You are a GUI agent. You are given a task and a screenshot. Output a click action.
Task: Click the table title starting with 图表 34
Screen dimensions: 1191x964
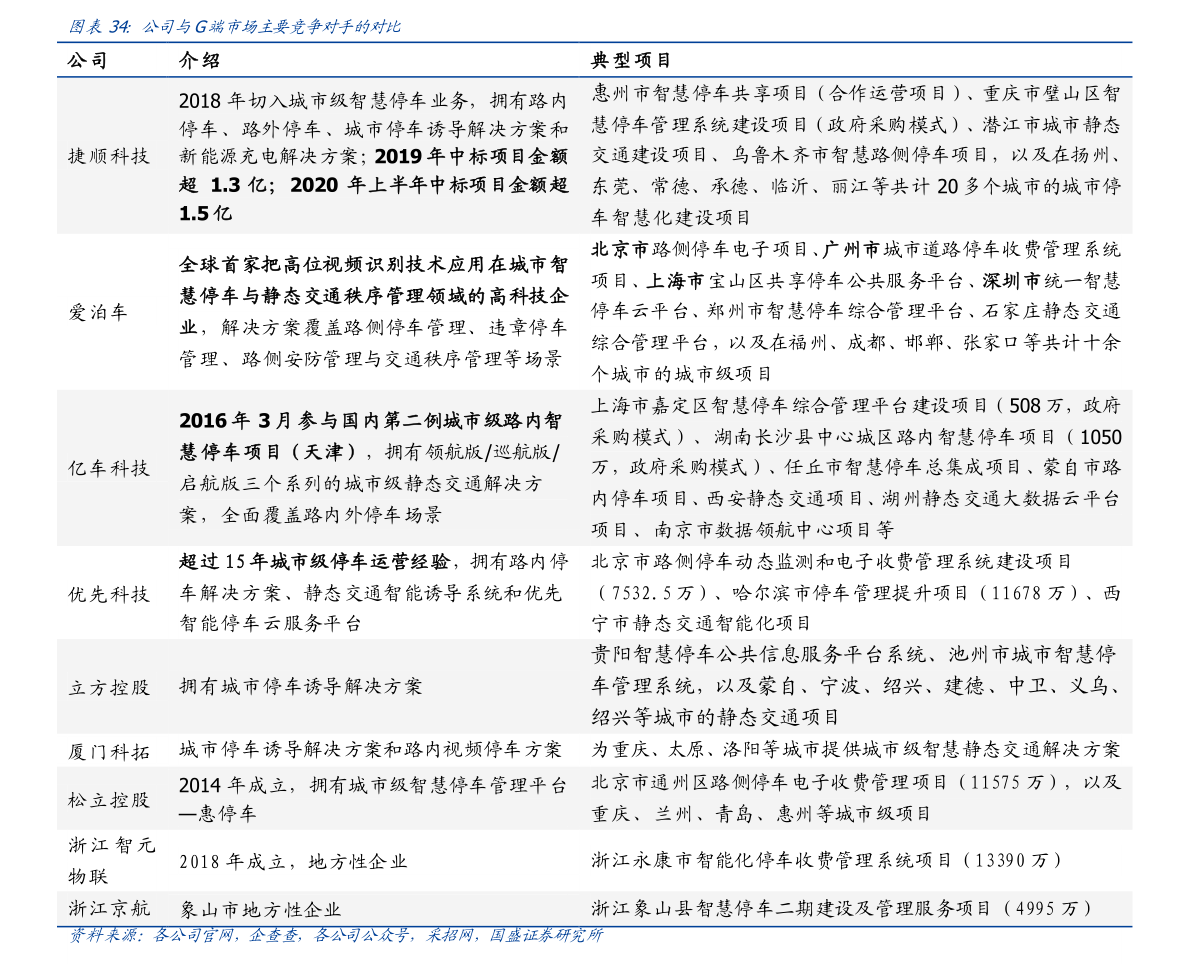click(x=234, y=27)
